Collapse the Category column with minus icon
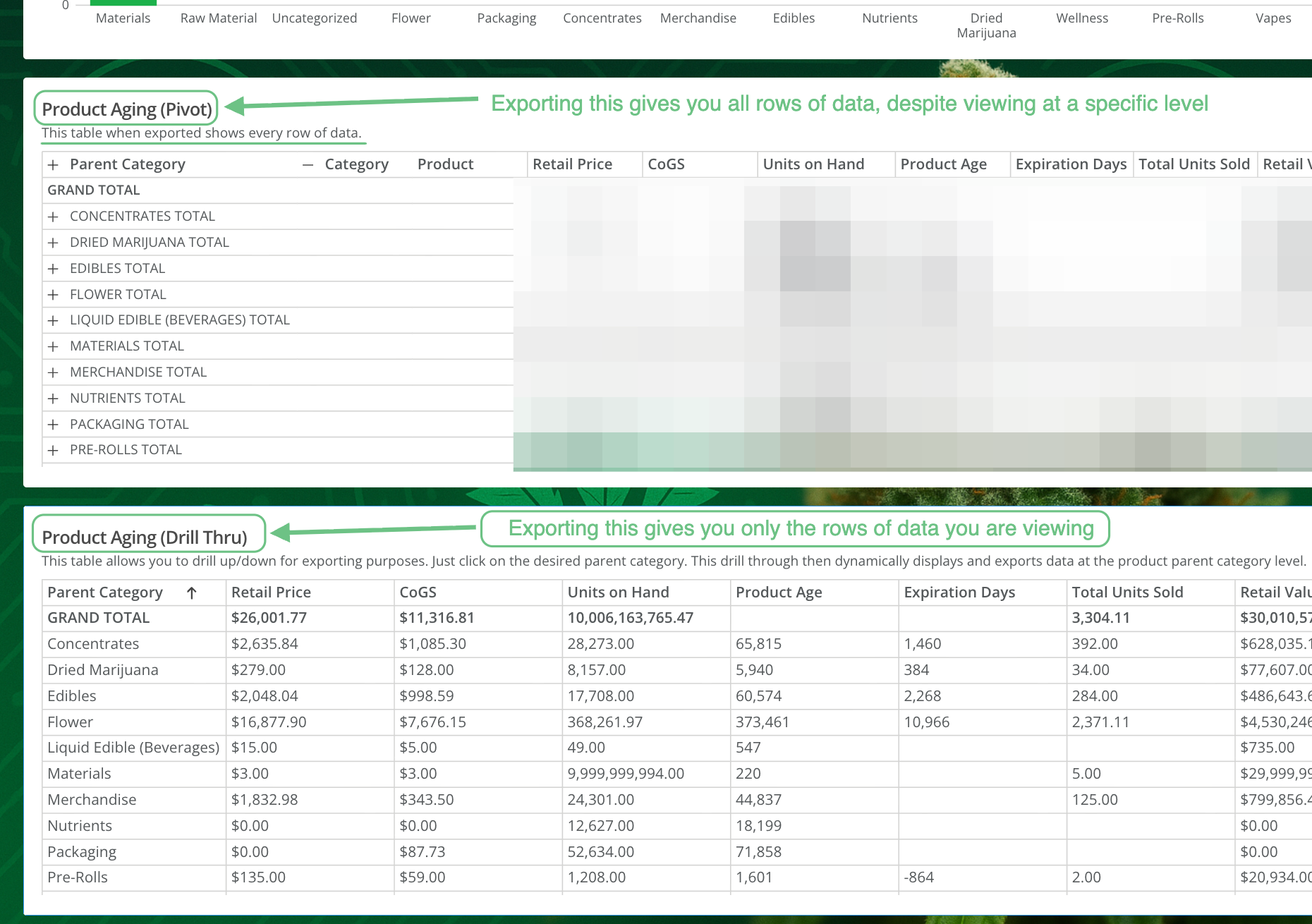Image resolution: width=1312 pixels, height=924 pixels. [308, 165]
